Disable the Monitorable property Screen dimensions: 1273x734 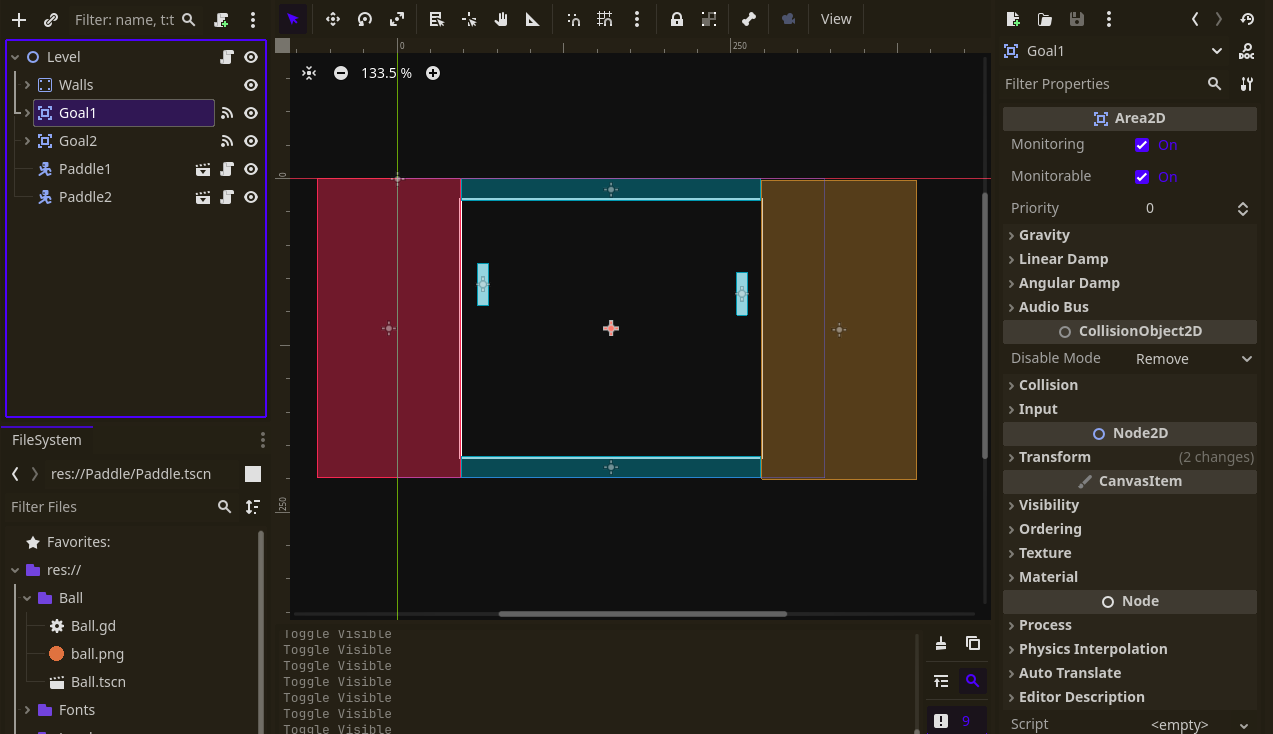point(1142,175)
